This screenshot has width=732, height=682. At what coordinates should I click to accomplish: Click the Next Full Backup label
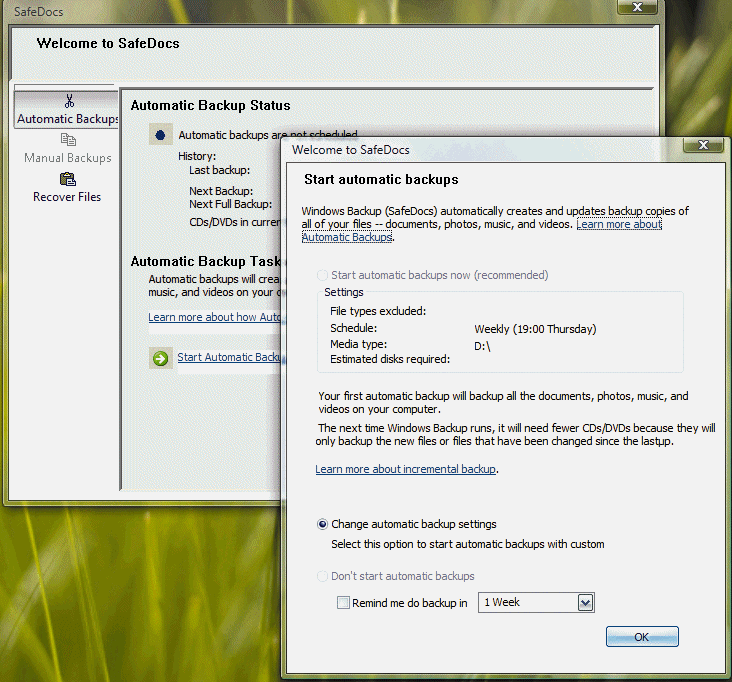coord(231,204)
